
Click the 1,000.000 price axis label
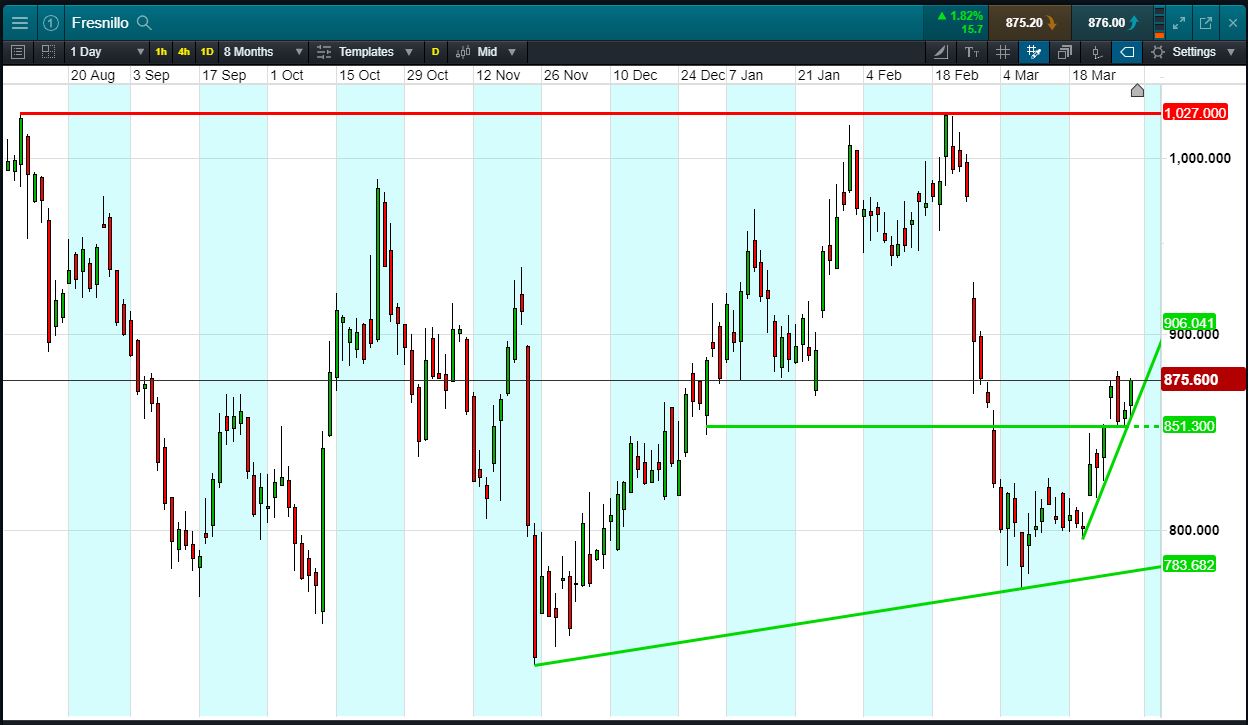(1199, 158)
